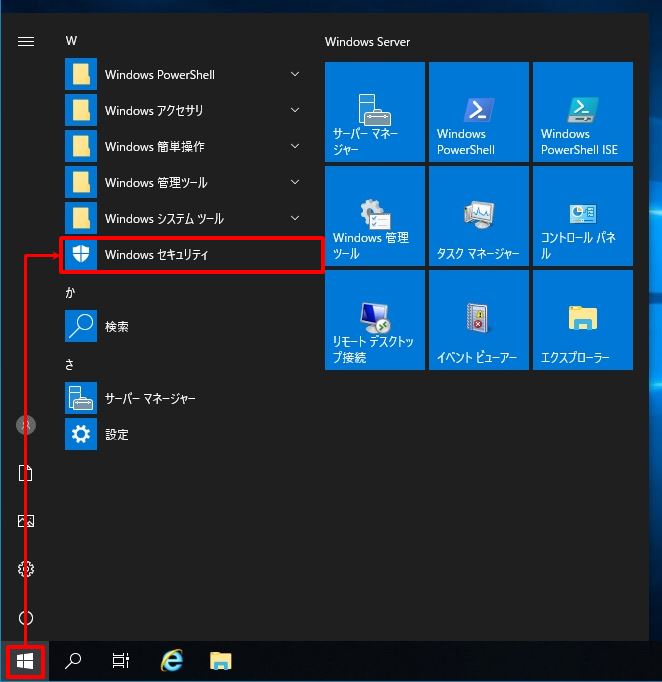Open File Explorer from the taskbar
The width and height of the screenshot is (662, 682).
click(221, 661)
